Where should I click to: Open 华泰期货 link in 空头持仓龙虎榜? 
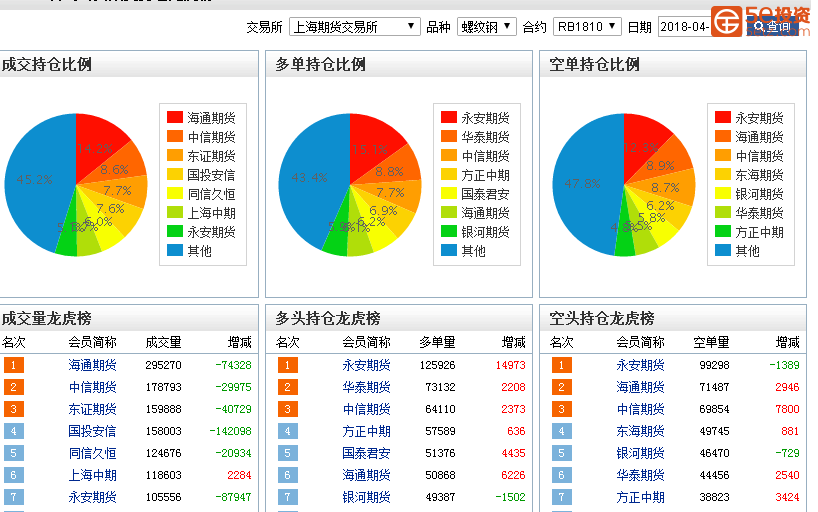coord(640,475)
